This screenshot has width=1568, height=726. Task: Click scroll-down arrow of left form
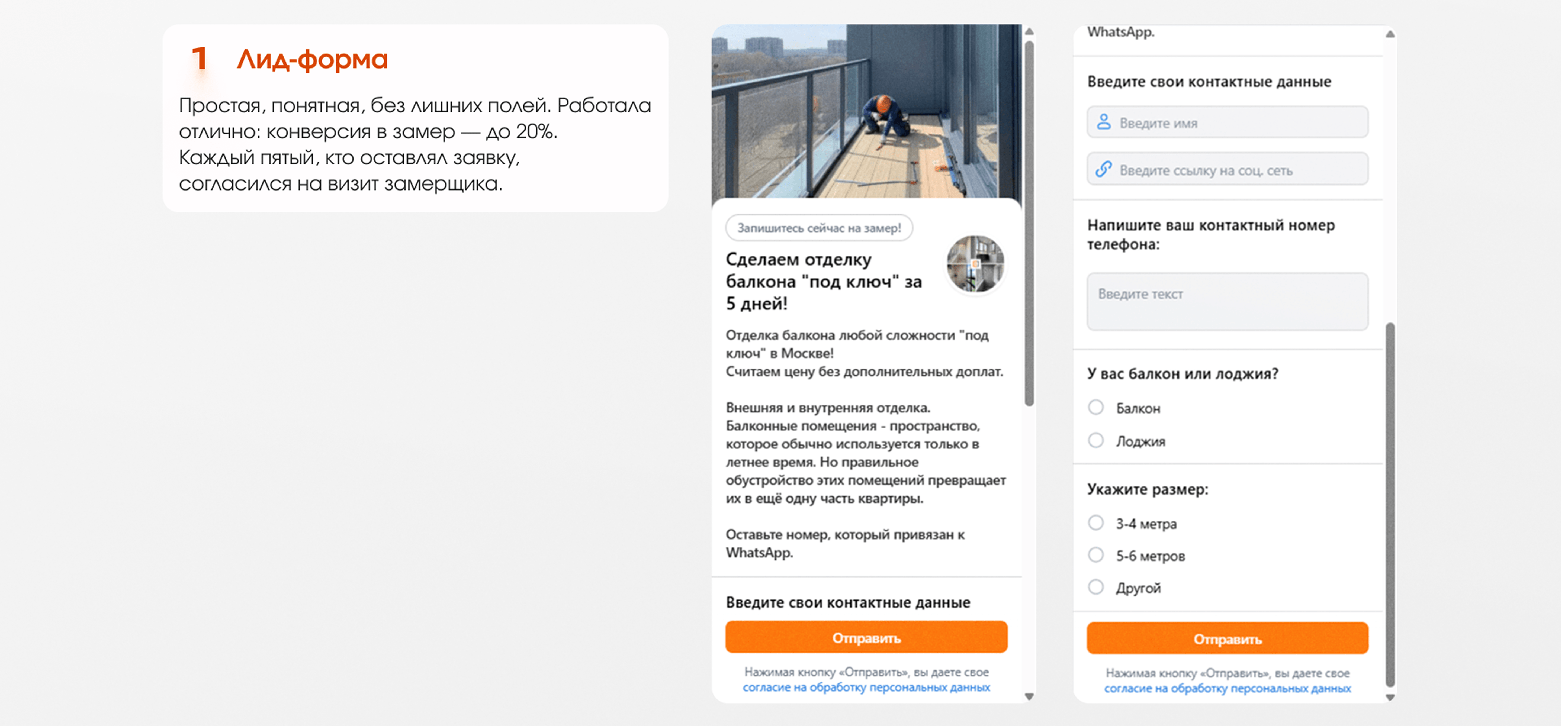click(x=1029, y=697)
